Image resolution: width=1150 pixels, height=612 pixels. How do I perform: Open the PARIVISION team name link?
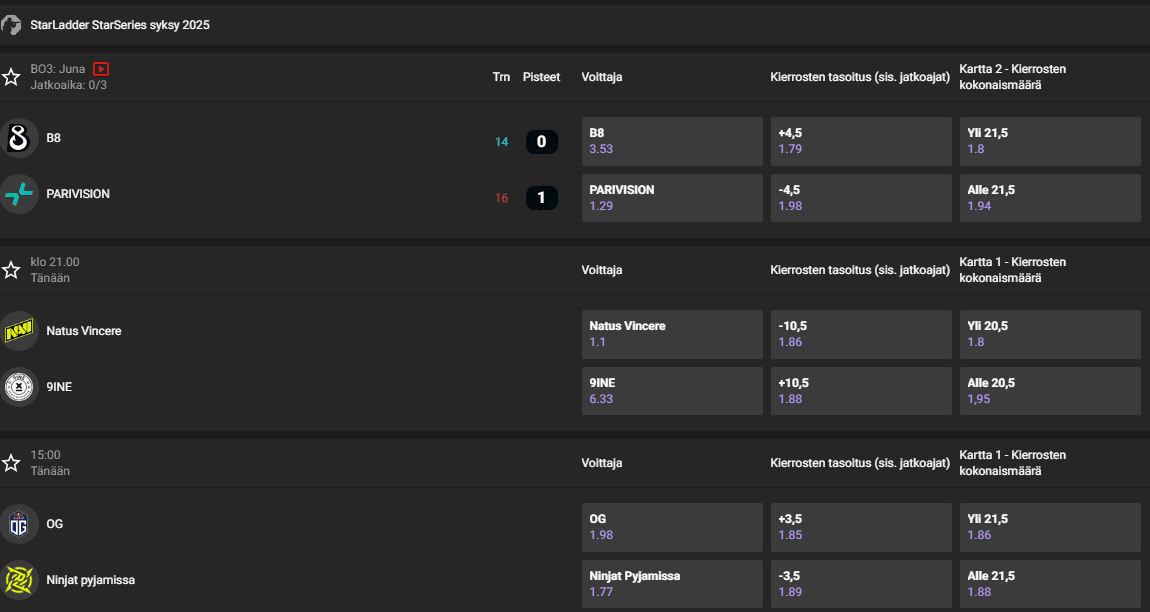[x=78, y=194]
